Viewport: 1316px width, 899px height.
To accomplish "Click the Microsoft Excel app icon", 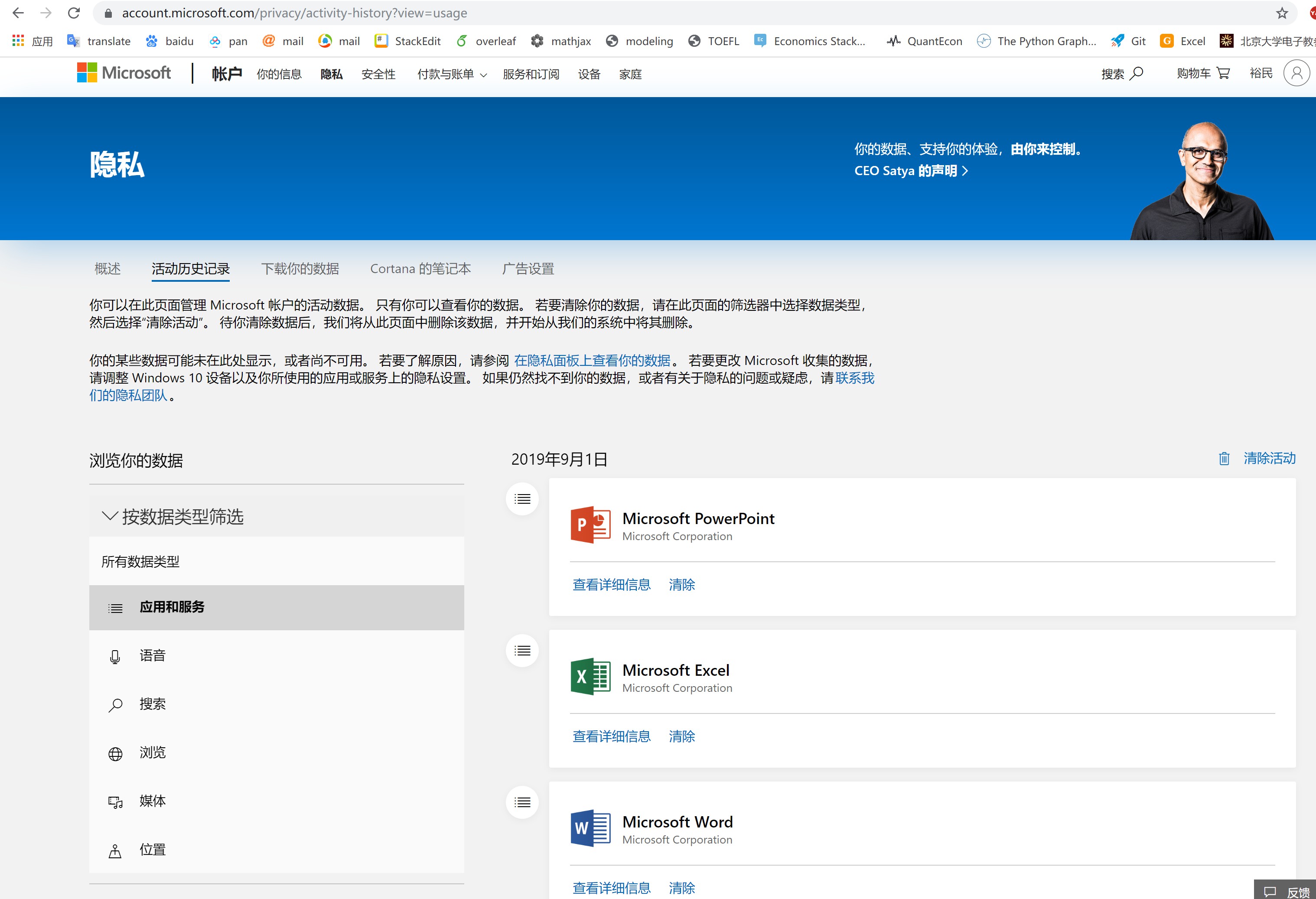I will [x=590, y=676].
